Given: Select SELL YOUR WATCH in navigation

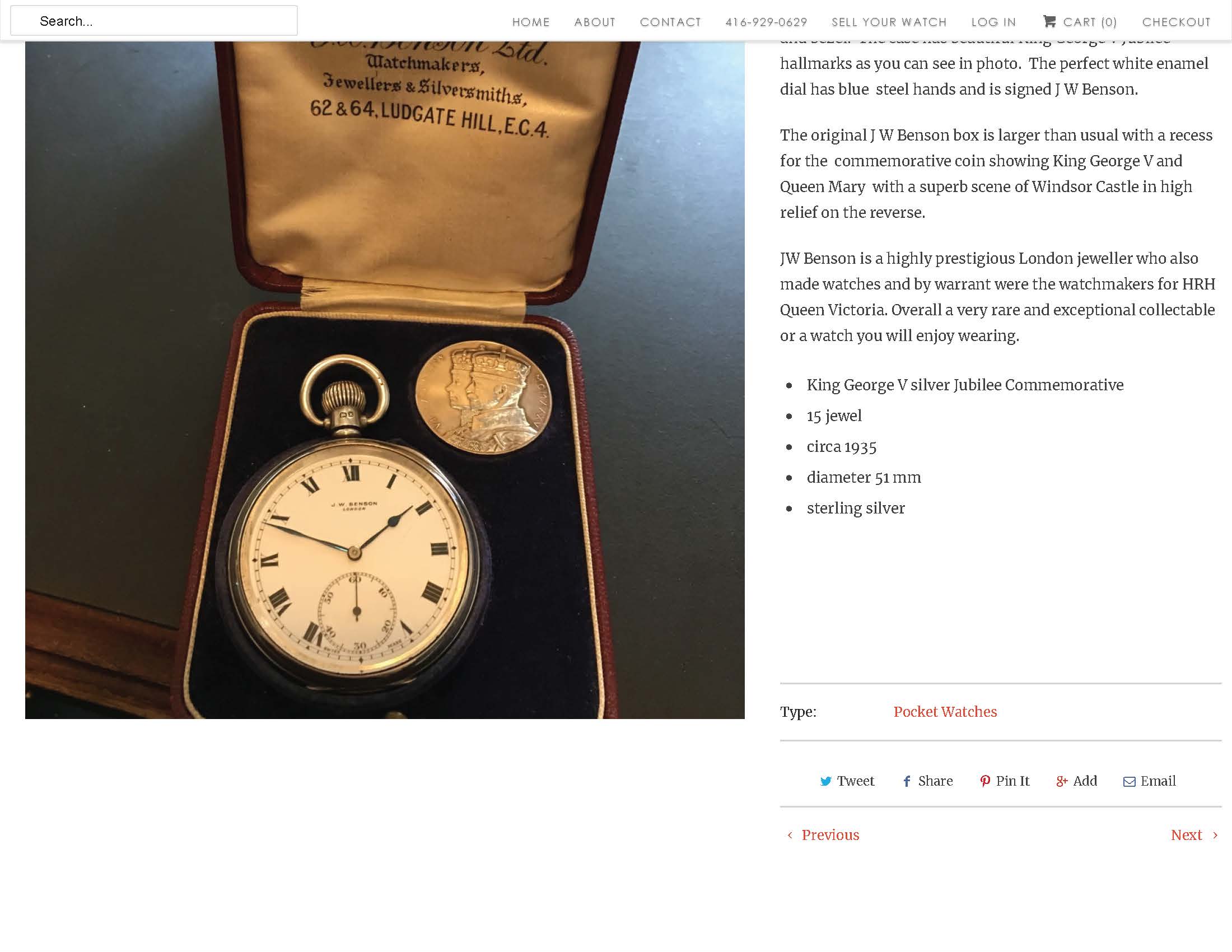Looking at the screenshot, I should point(889,22).
